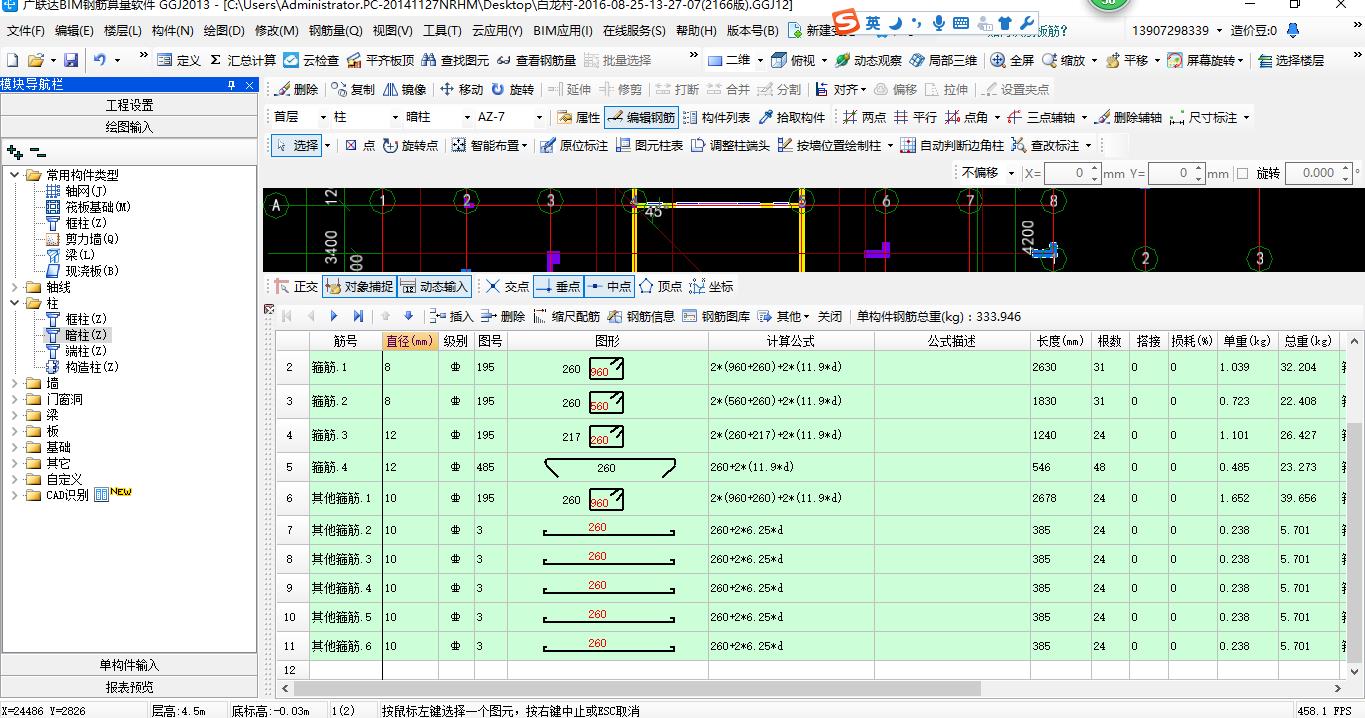Open 钢筋图库 rebar library
Image resolution: width=1365 pixels, height=718 pixels.
716,316
